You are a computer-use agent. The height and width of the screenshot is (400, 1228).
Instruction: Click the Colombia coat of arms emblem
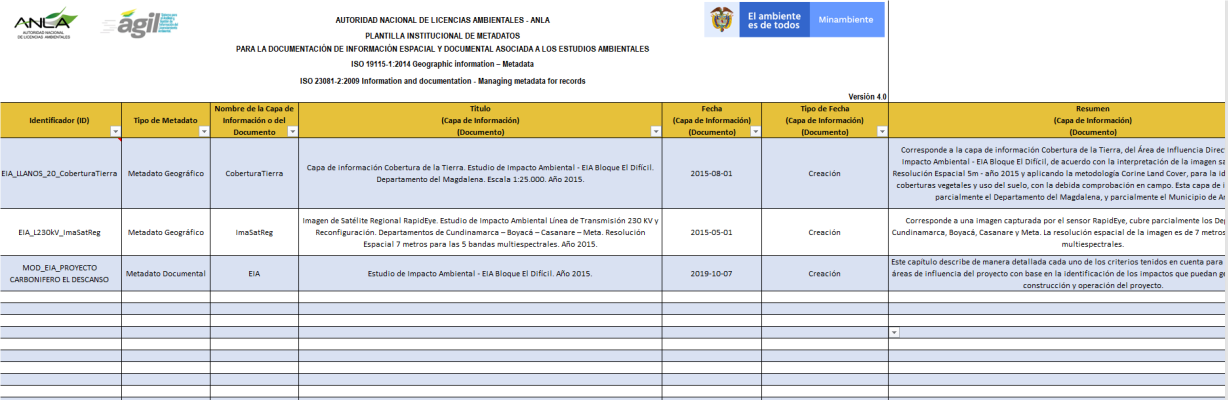coord(721,19)
